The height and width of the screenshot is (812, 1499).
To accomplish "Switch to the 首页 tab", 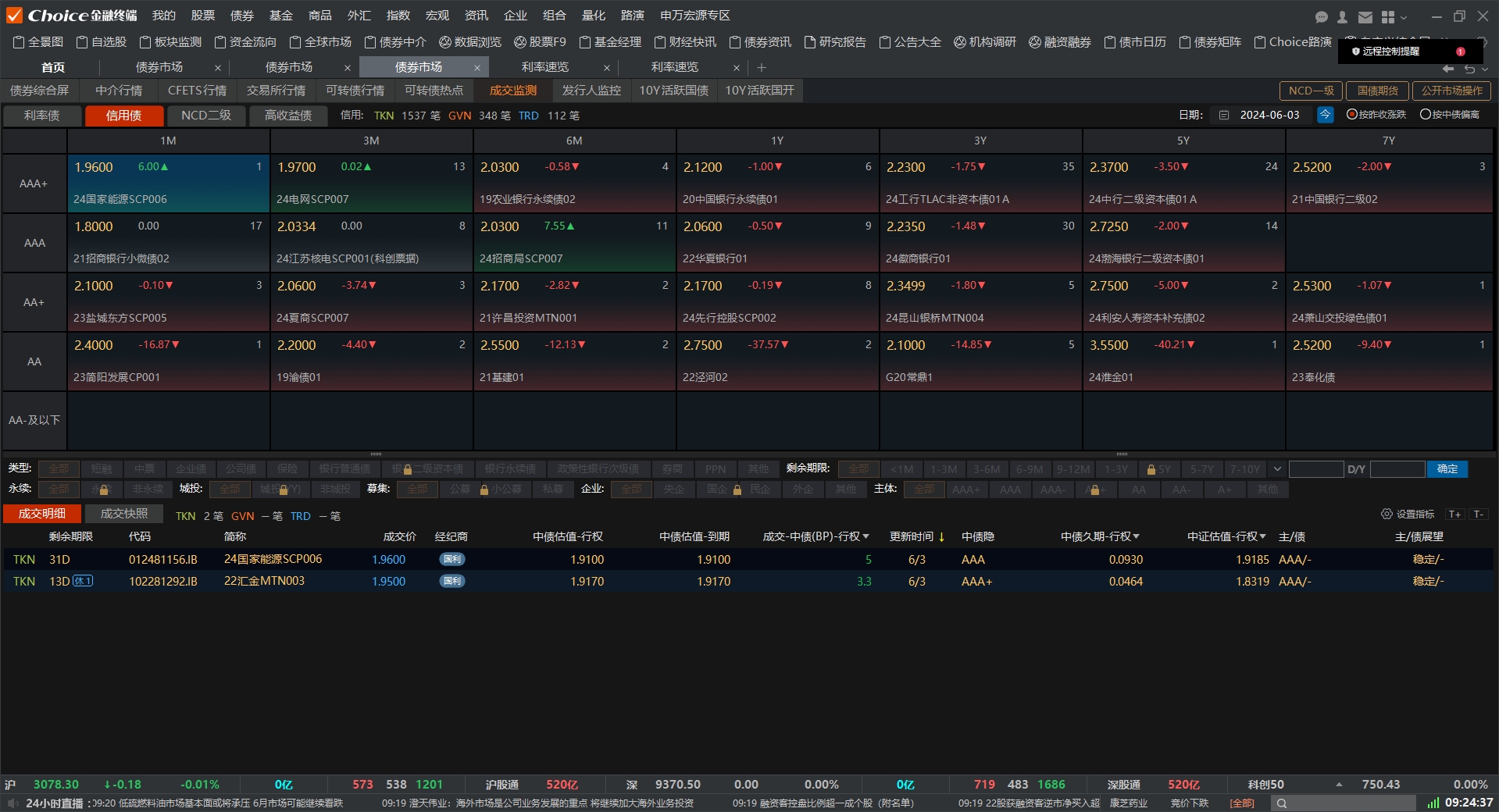I will [53, 67].
